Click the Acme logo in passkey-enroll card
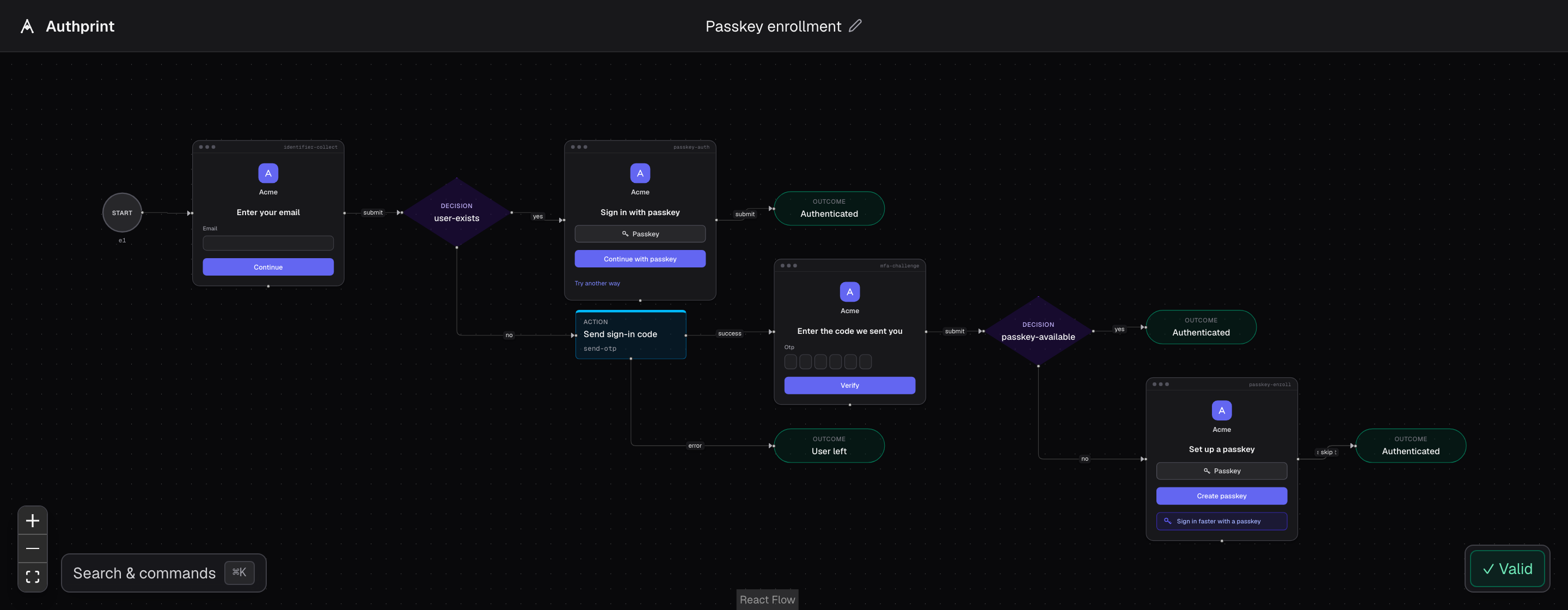The width and height of the screenshot is (1568, 610). click(x=1222, y=411)
